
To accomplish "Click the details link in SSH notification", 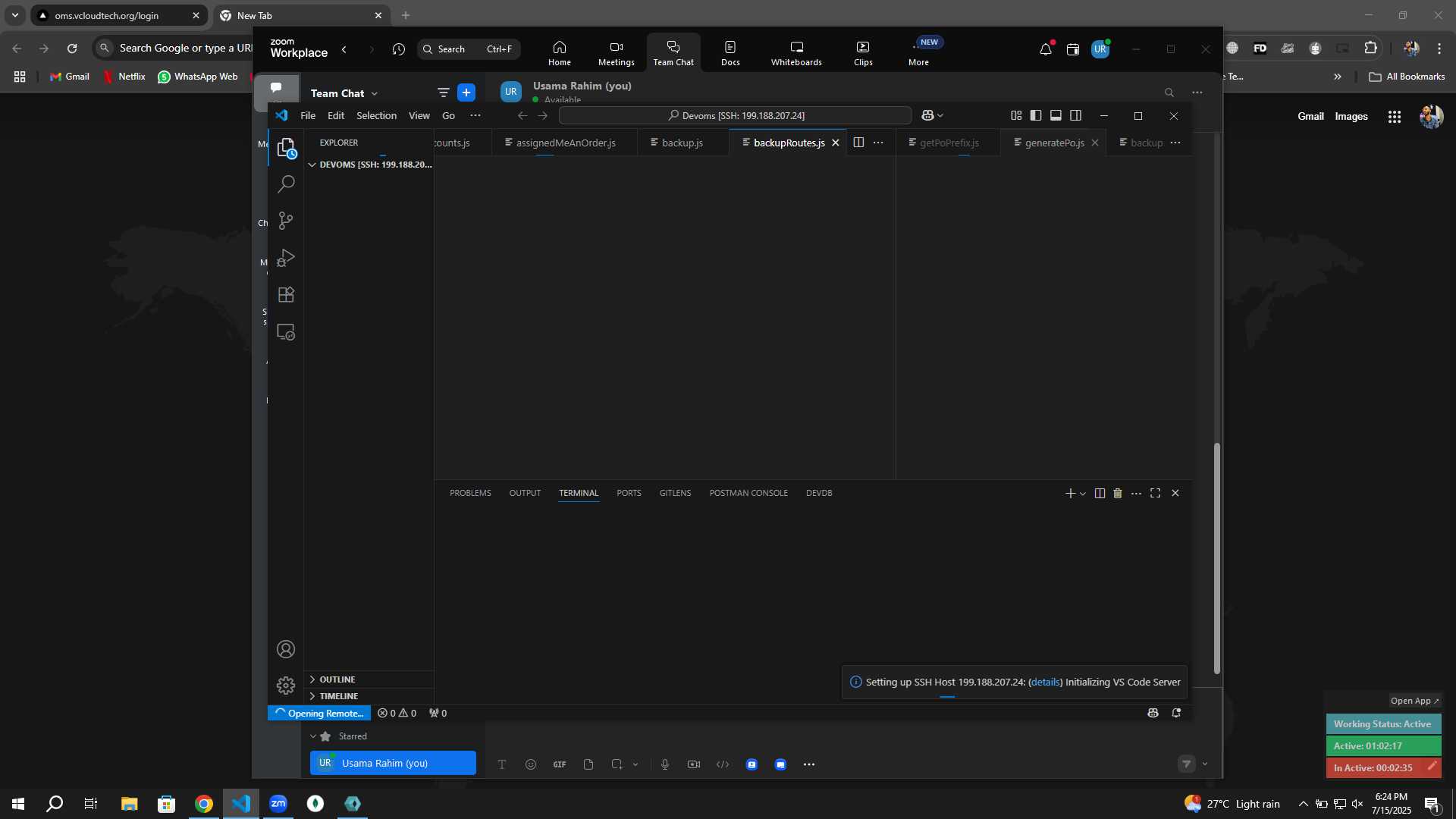I will (x=1045, y=682).
